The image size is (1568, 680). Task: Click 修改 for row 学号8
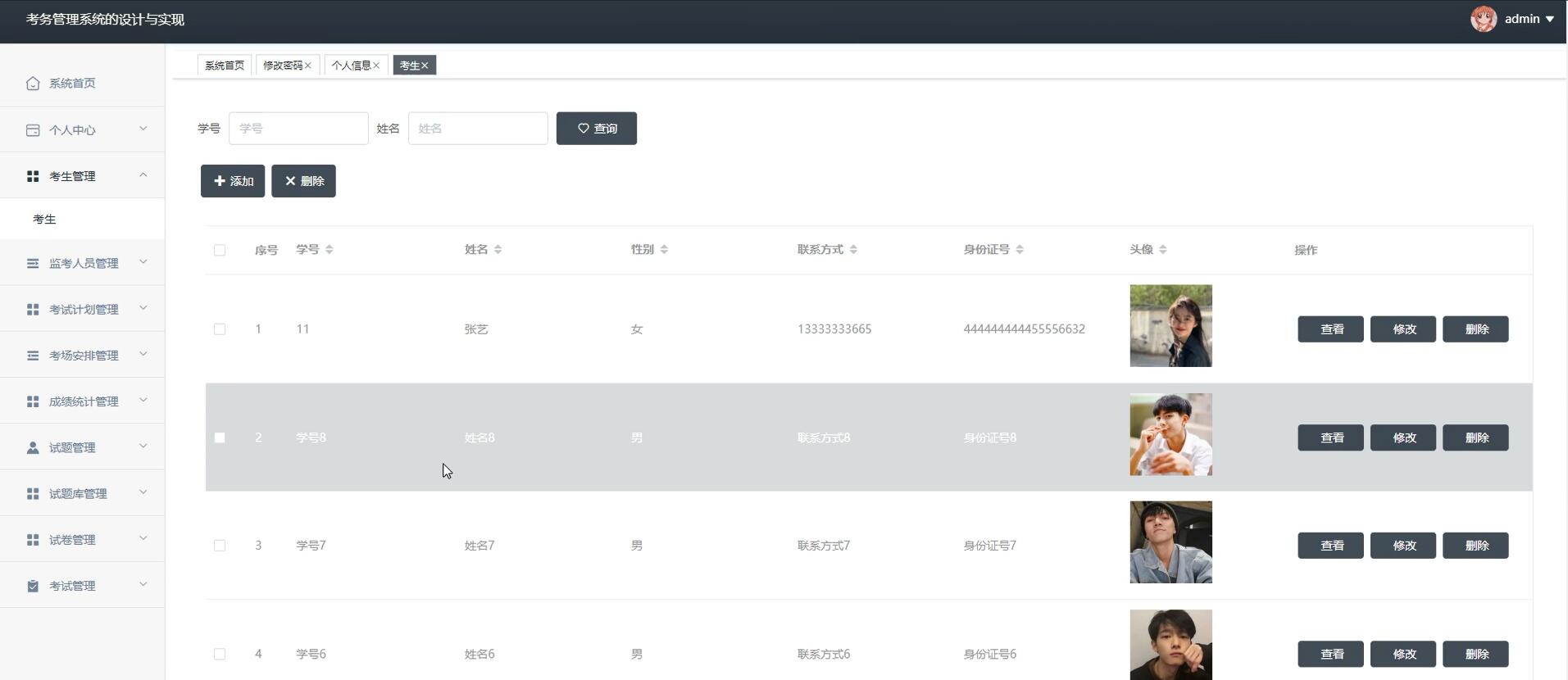pos(1403,437)
